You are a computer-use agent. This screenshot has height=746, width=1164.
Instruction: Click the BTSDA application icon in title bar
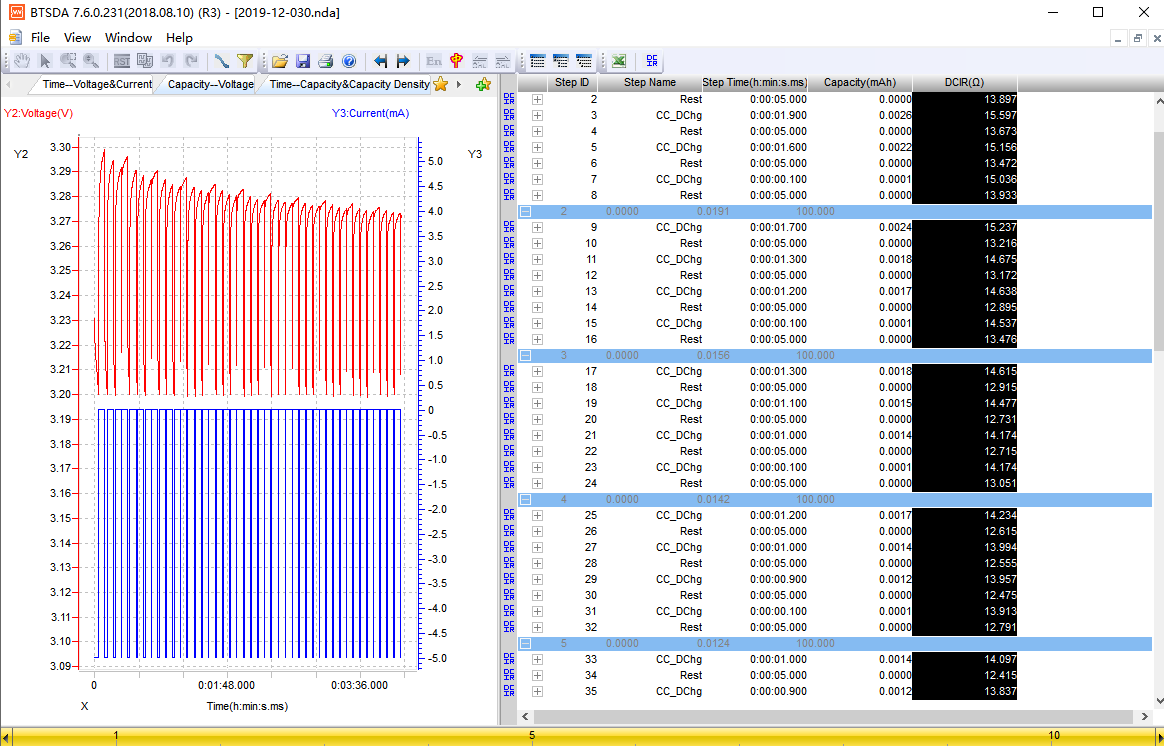[16, 12]
